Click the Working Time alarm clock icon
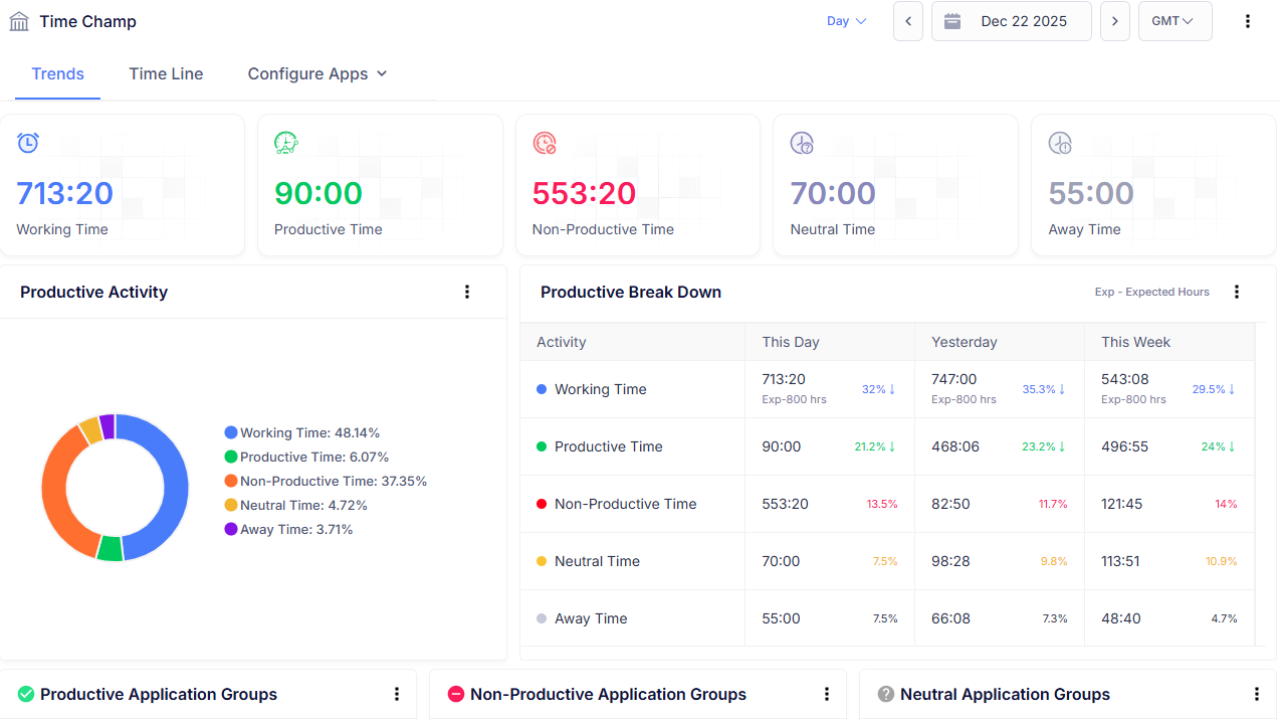Viewport: 1280px width, 720px height. [x=28, y=143]
